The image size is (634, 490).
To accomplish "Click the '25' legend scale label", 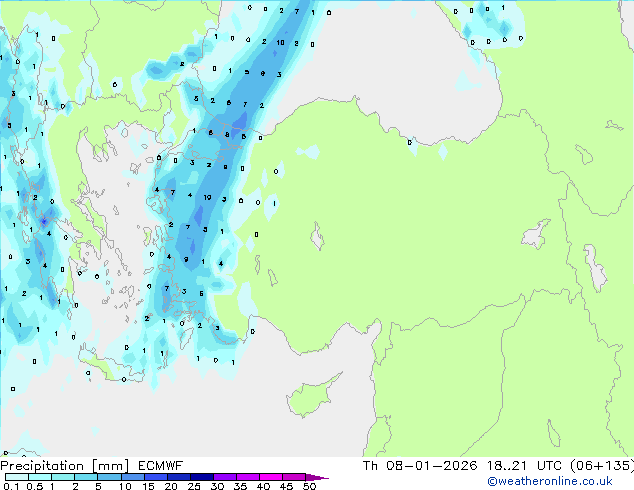I will (194, 486).
